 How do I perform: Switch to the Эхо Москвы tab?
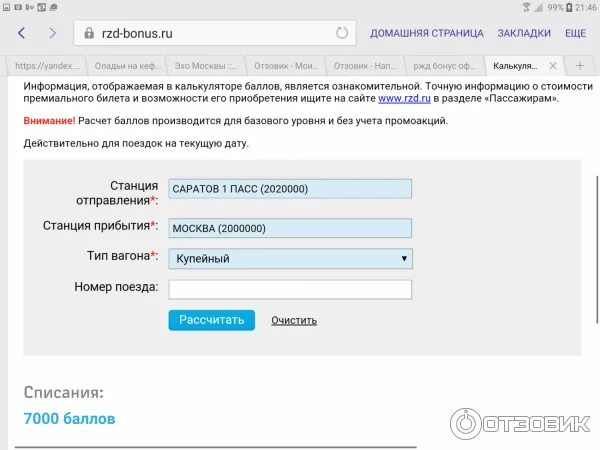[x=206, y=66]
